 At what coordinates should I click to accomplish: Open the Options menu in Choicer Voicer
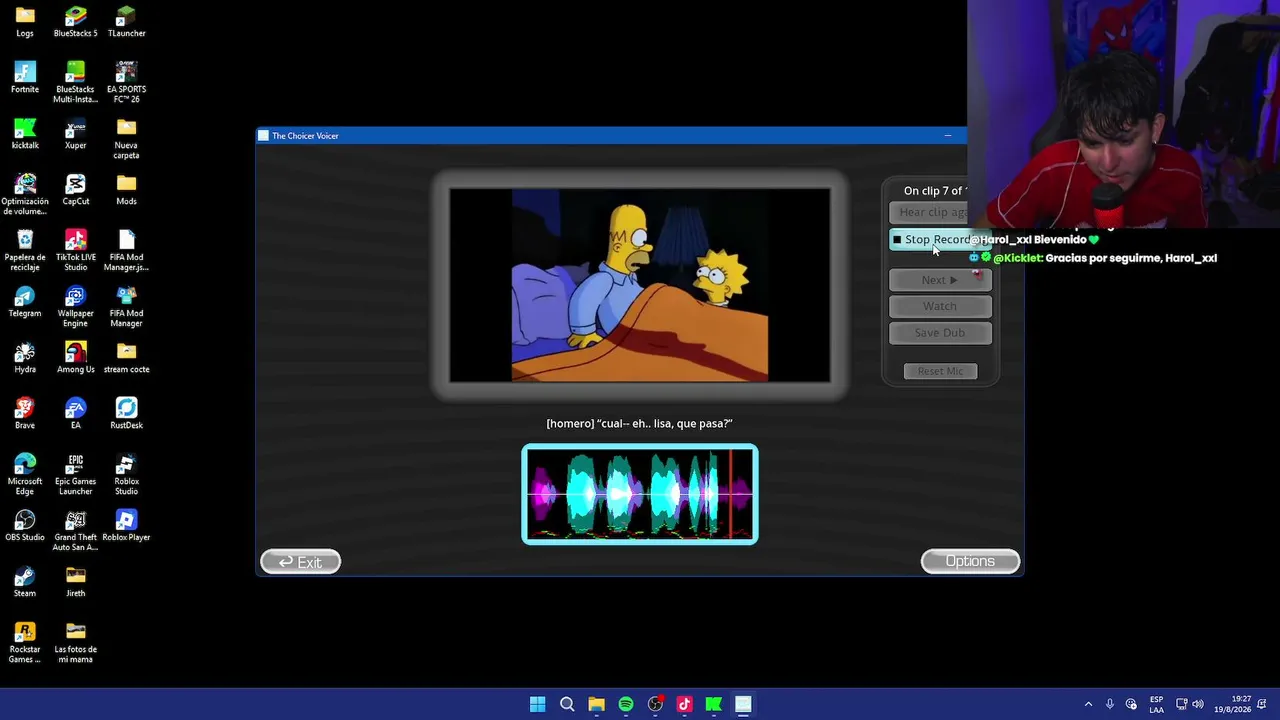coord(970,561)
